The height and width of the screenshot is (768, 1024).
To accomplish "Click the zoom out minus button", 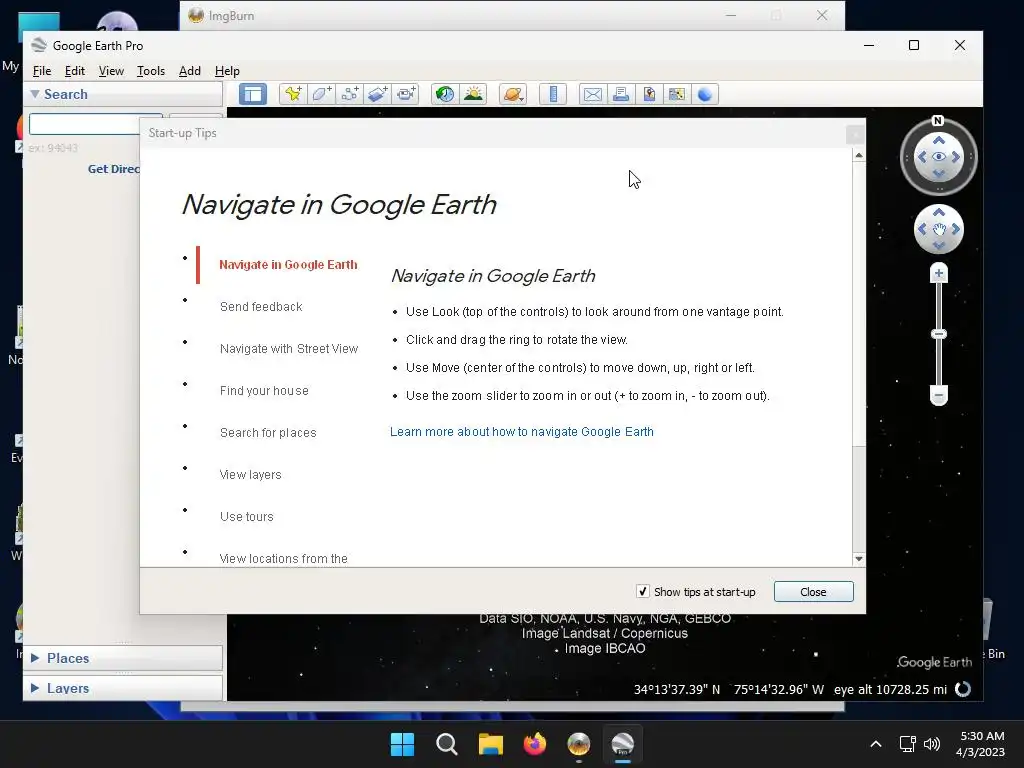I will 938,395.
